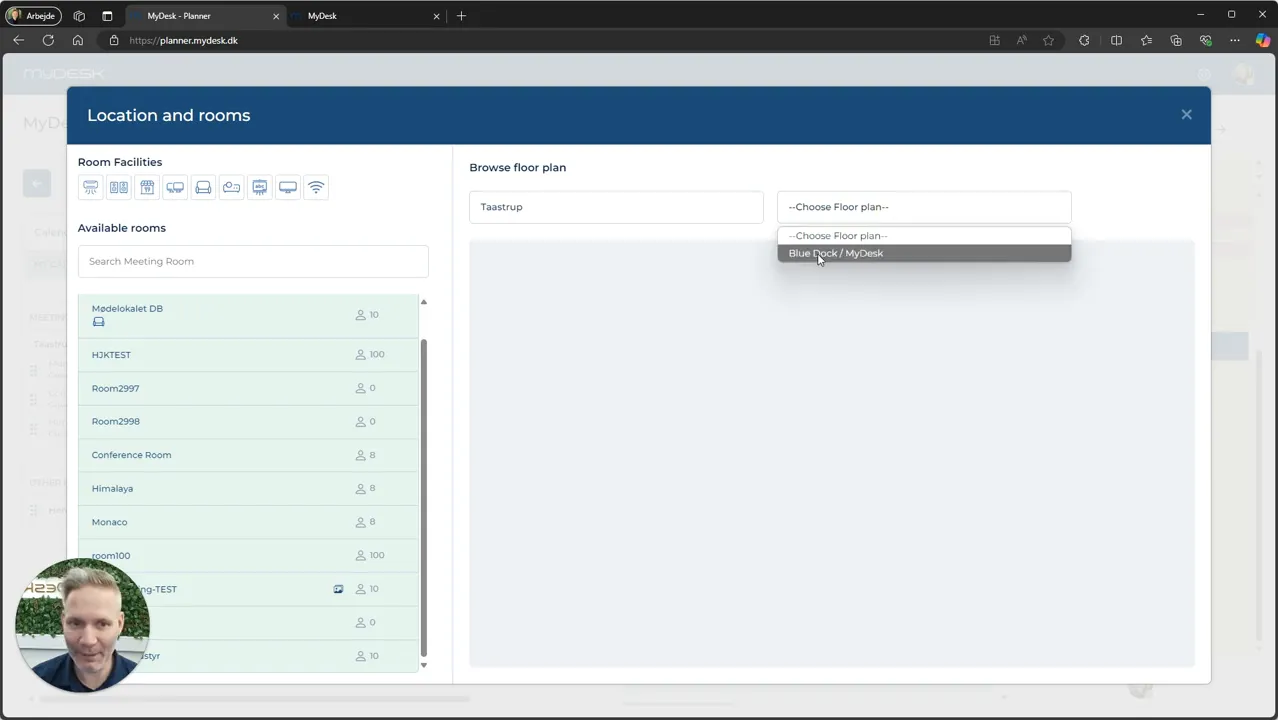Toggle the Wi-Fi facility filter
This screenshot has height=720, width=1278.
coord(316,187)
